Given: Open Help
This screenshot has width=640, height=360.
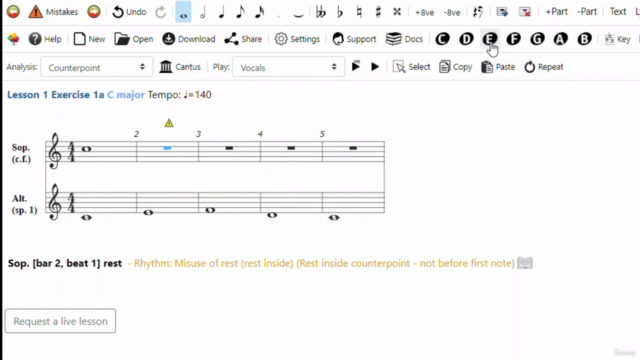Looking at the screenshot, I should [x=45, y=39].
